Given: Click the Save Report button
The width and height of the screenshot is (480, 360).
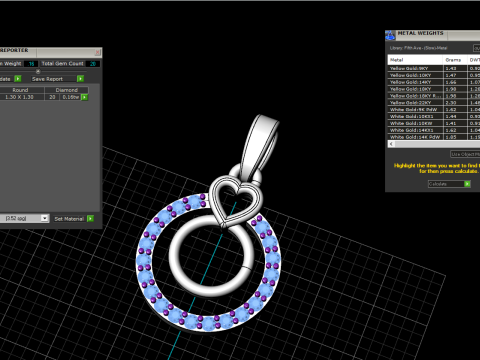Looking at the screenshot, I should [53, 79].
